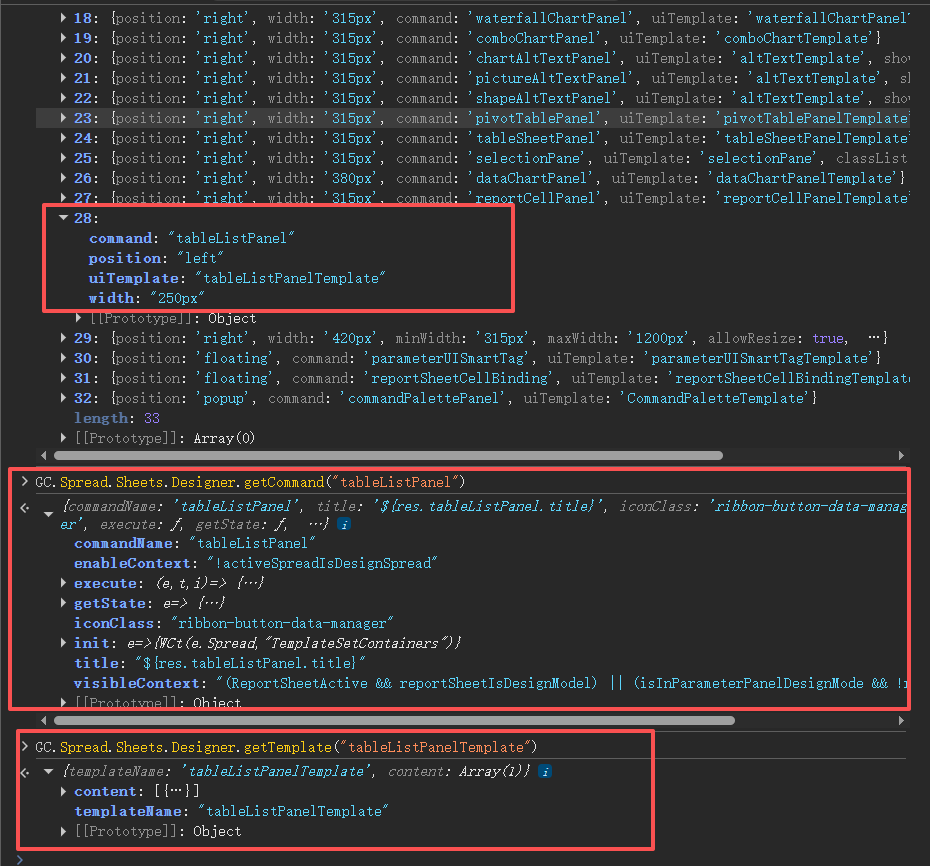
Task: Expand array entry 30 parameterUISmartTag
Action: [63, 358]
